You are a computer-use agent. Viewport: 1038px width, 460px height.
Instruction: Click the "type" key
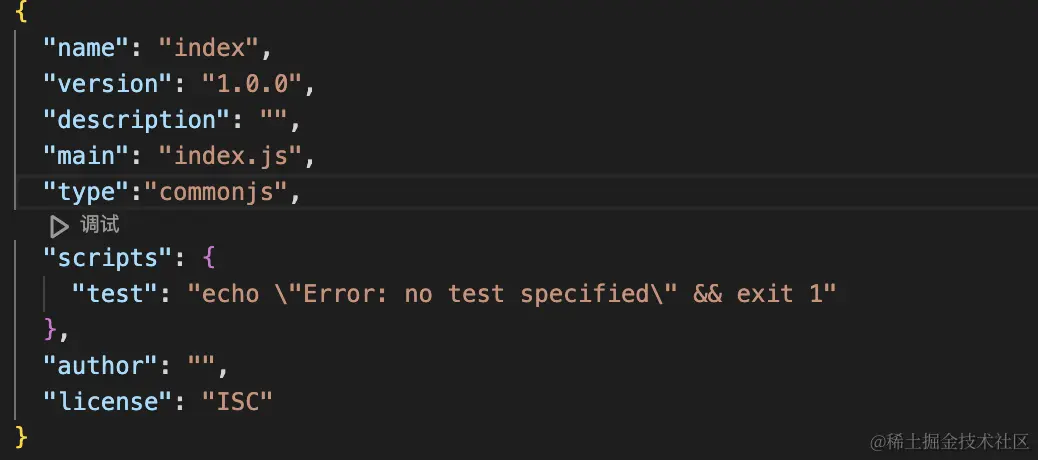(85, 192)
